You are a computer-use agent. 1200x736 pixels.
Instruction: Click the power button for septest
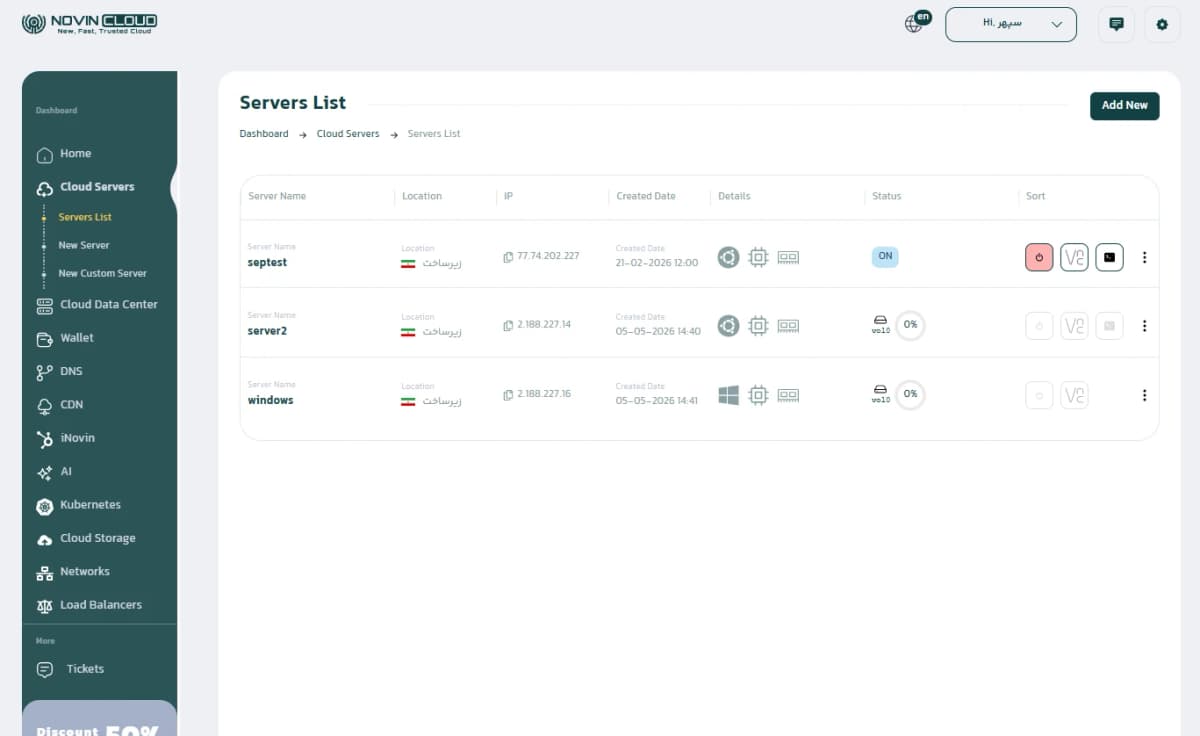[x=1039, y=257]
